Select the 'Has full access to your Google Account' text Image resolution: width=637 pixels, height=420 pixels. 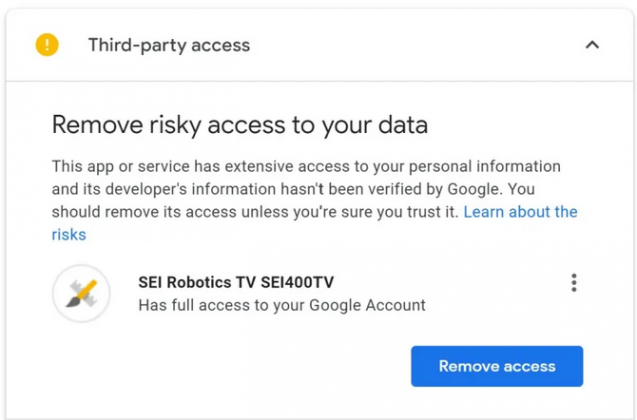pyautogui.click(x=282, y=305)
